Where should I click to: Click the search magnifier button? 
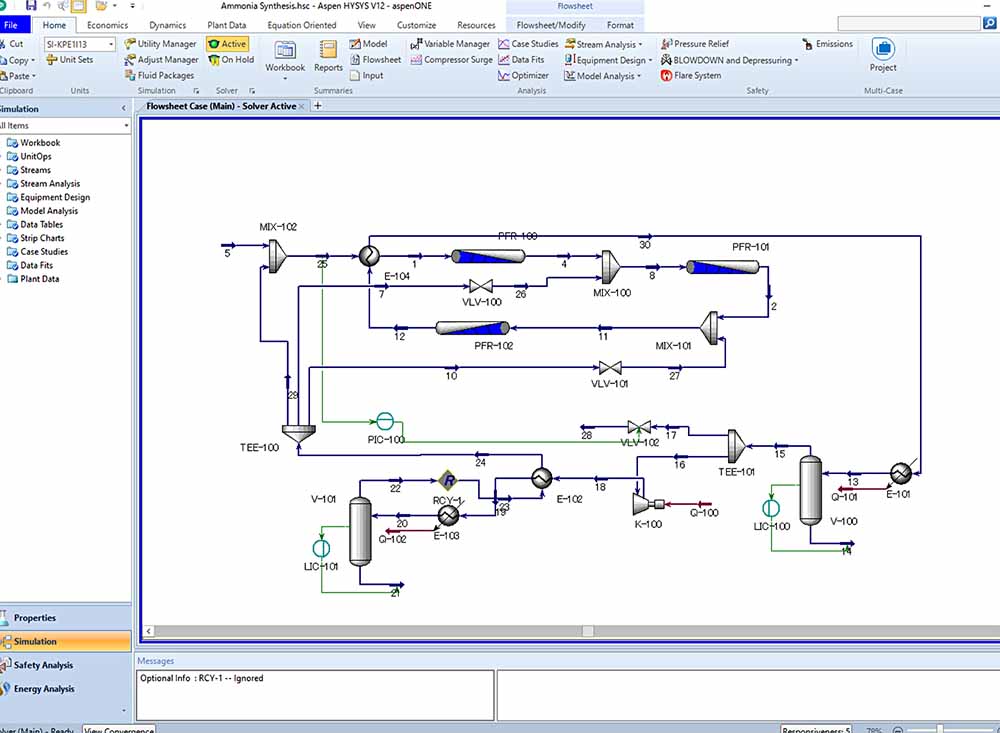(990, 24)
